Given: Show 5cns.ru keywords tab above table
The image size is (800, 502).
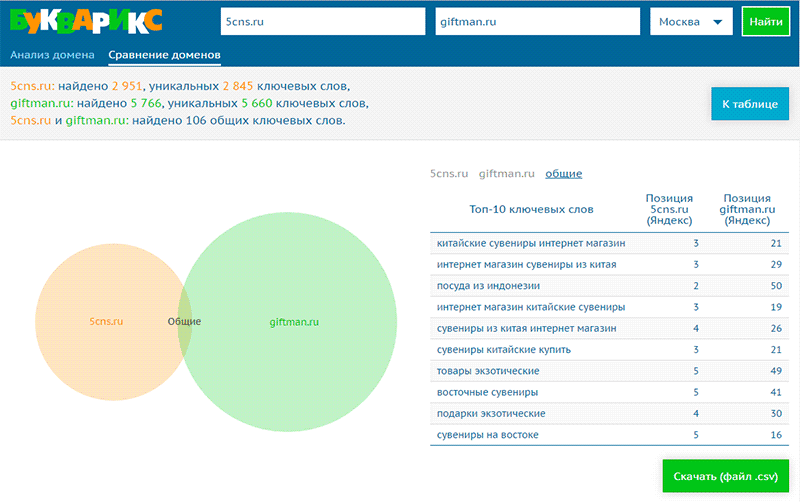Looking at the screenshot, I should coord(448,173).
